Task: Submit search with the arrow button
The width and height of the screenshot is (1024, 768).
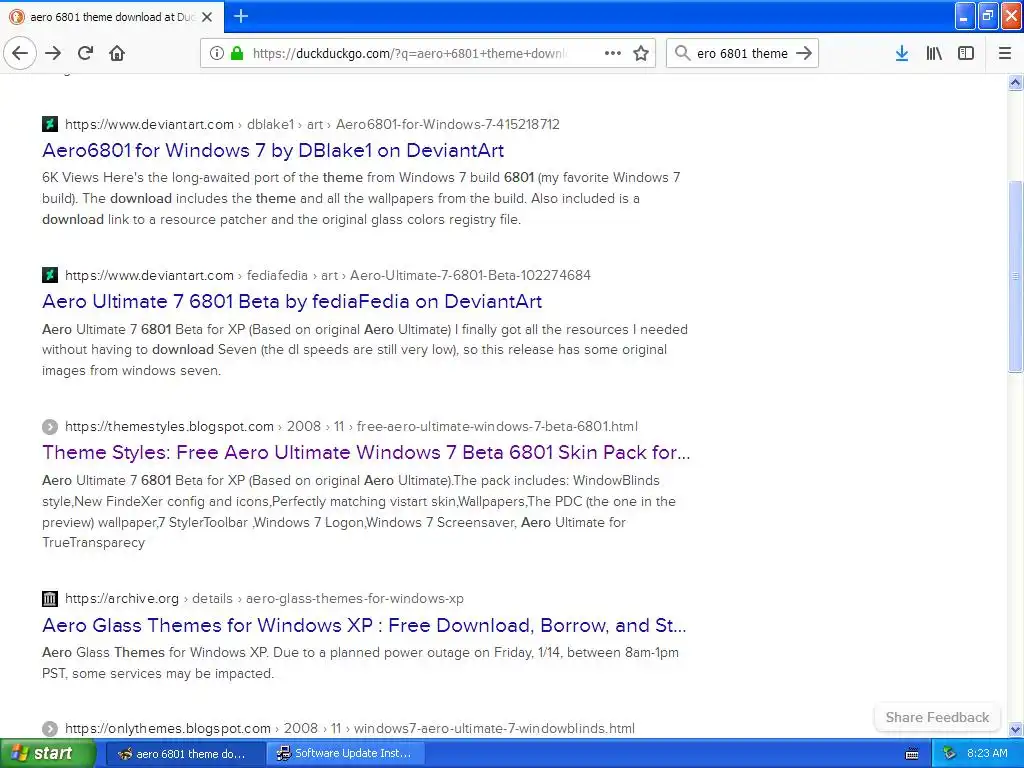Action: [805, 54]
